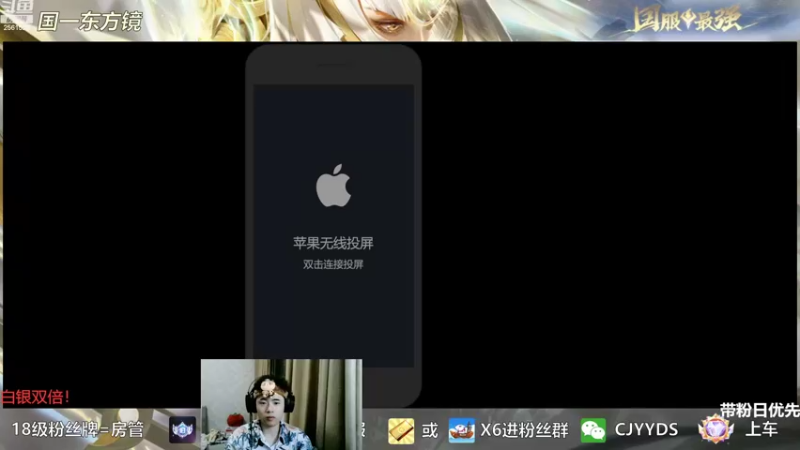Click the Apple logo on the phone screen
The width and height of the screenshot is (800, 450).
[x=333, y=185]
